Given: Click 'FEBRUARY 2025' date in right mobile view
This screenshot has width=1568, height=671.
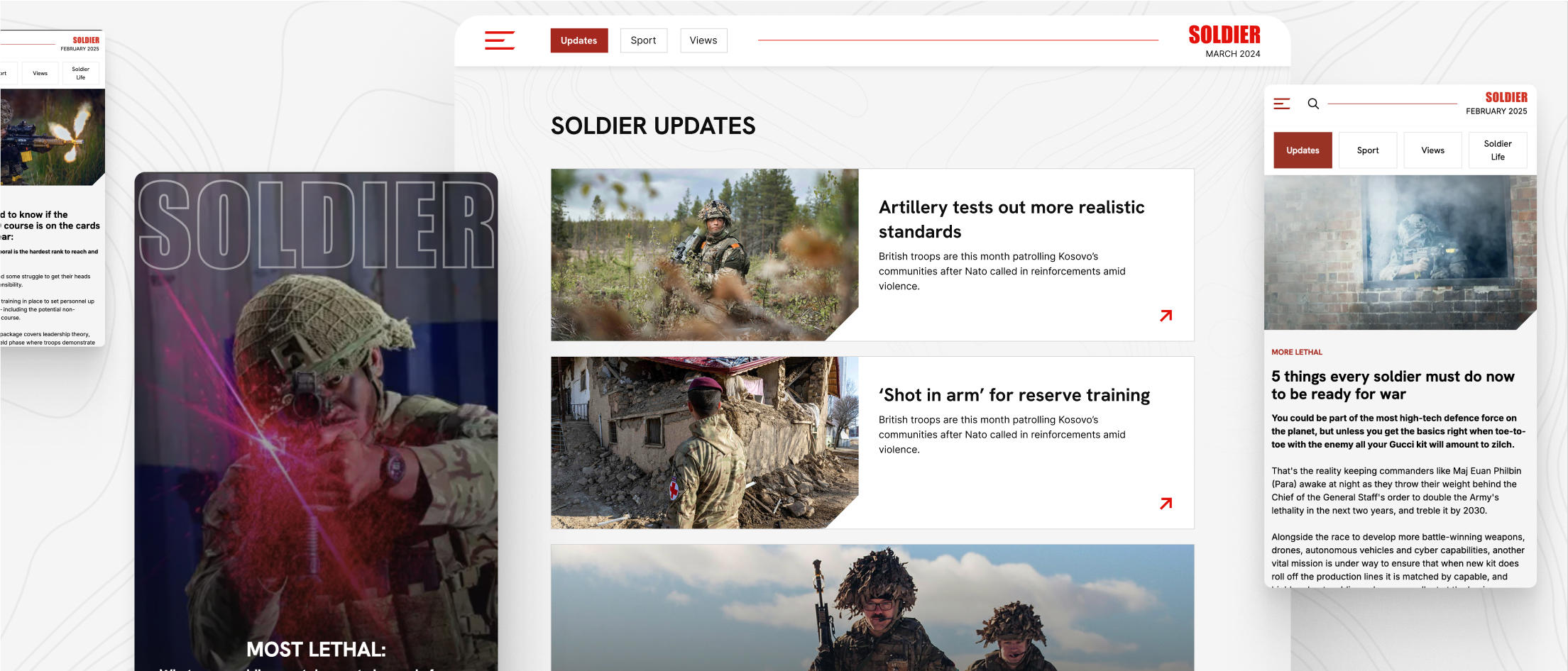Looking at the screenshot, I should (1496, 111).
